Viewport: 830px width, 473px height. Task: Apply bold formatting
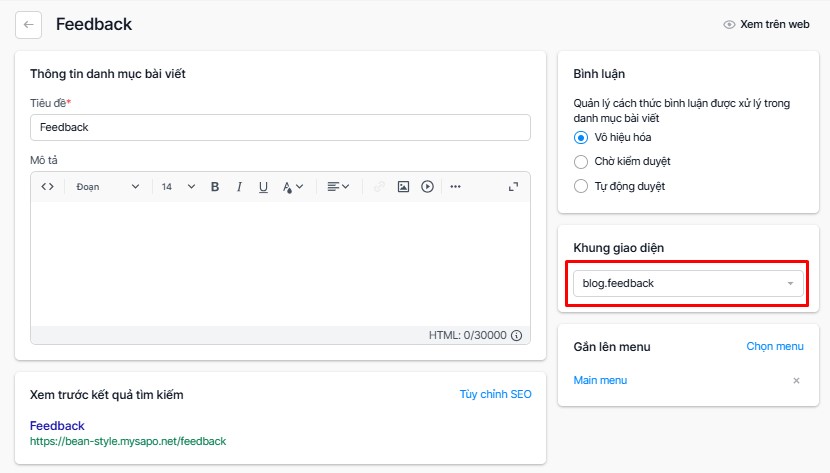(x=215, y=186)
